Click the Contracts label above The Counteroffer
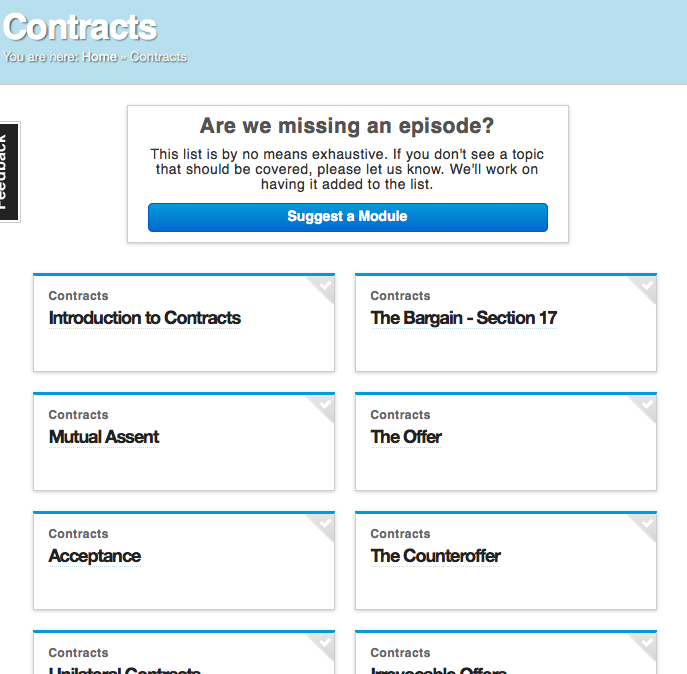The height and width of the screenshot is (674, 687). coord(400,534)
